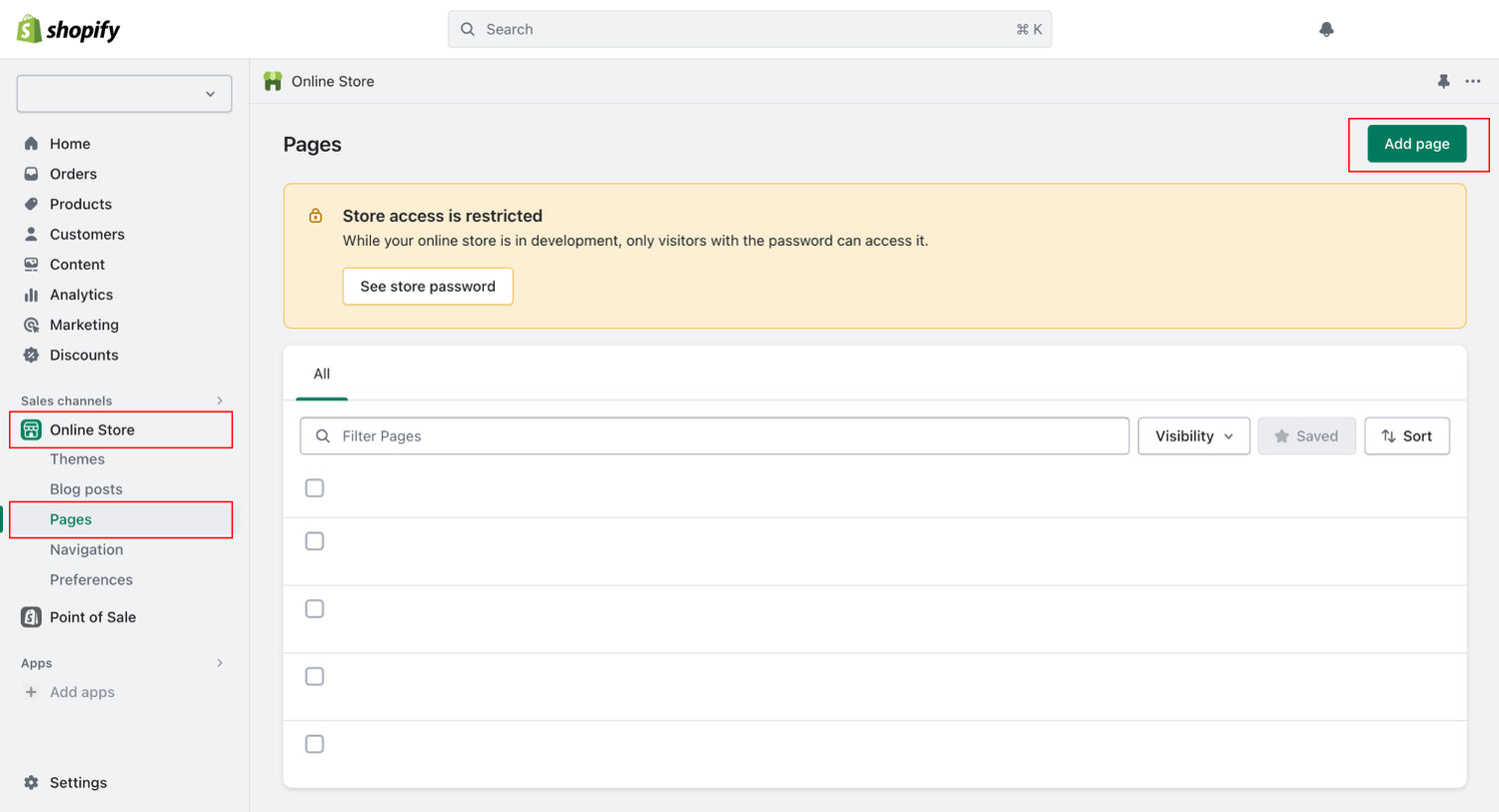Open Analytics from the sidebar
Screen dimensions: 1499x812
click(x=81, y=295)
